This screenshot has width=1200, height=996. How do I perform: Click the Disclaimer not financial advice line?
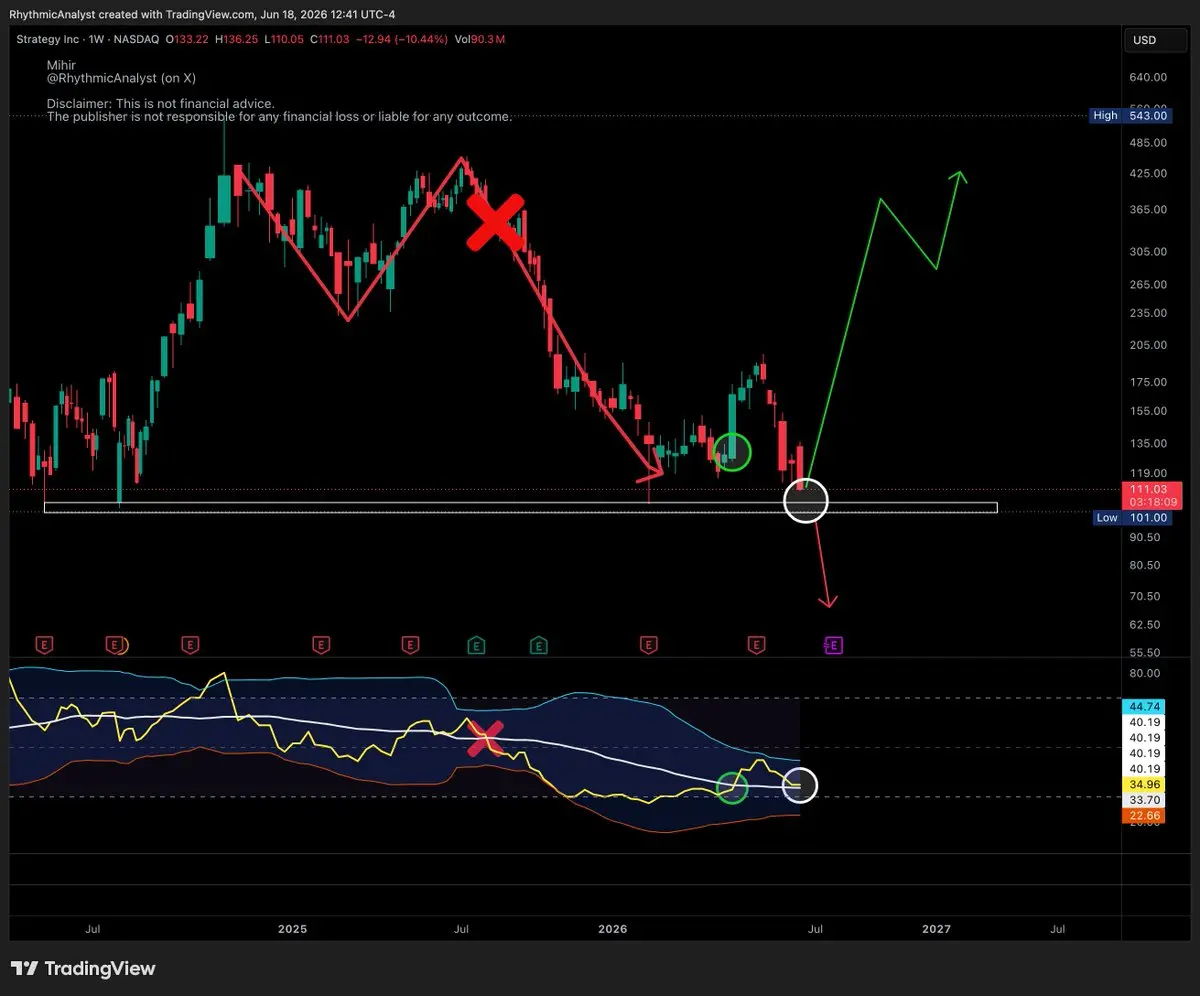pos(161,104)
